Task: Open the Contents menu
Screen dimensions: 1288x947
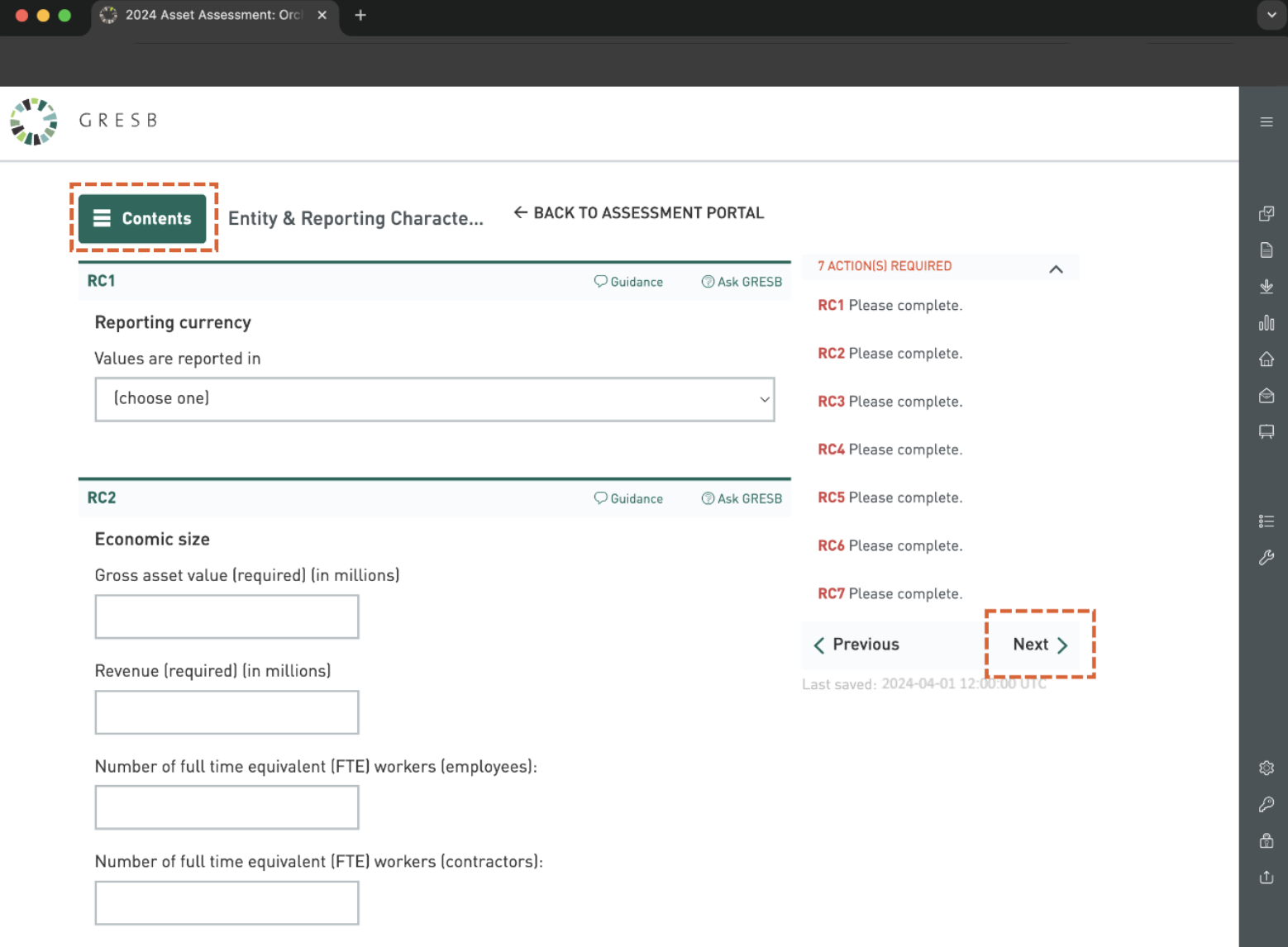Action: point(142,218)
